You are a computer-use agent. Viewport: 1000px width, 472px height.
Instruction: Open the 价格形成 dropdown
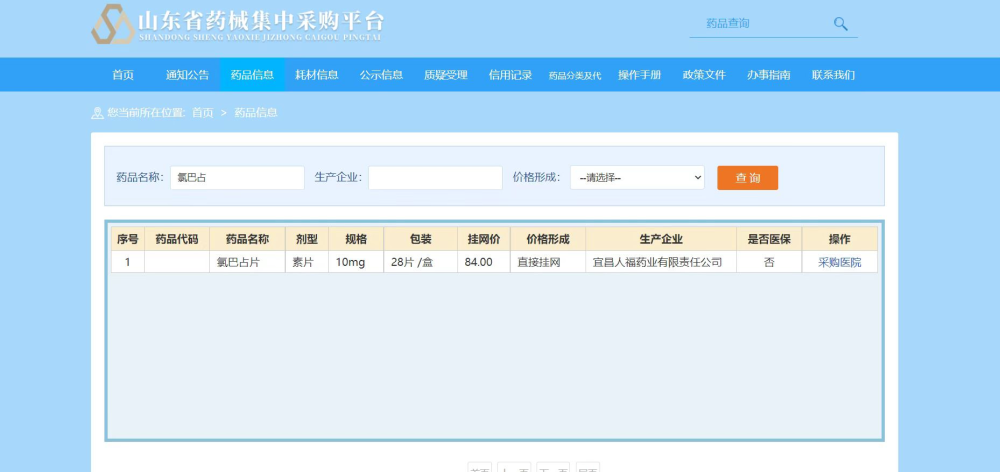point(637,177)
